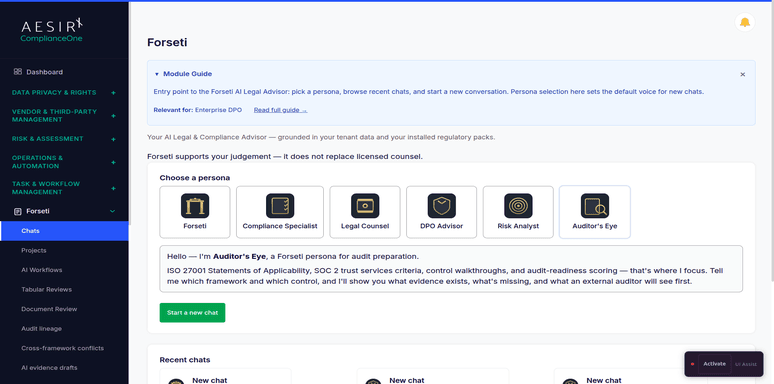
Task: Select the Compliance Specialist checklist icon
Action: (x=280, y=206)
